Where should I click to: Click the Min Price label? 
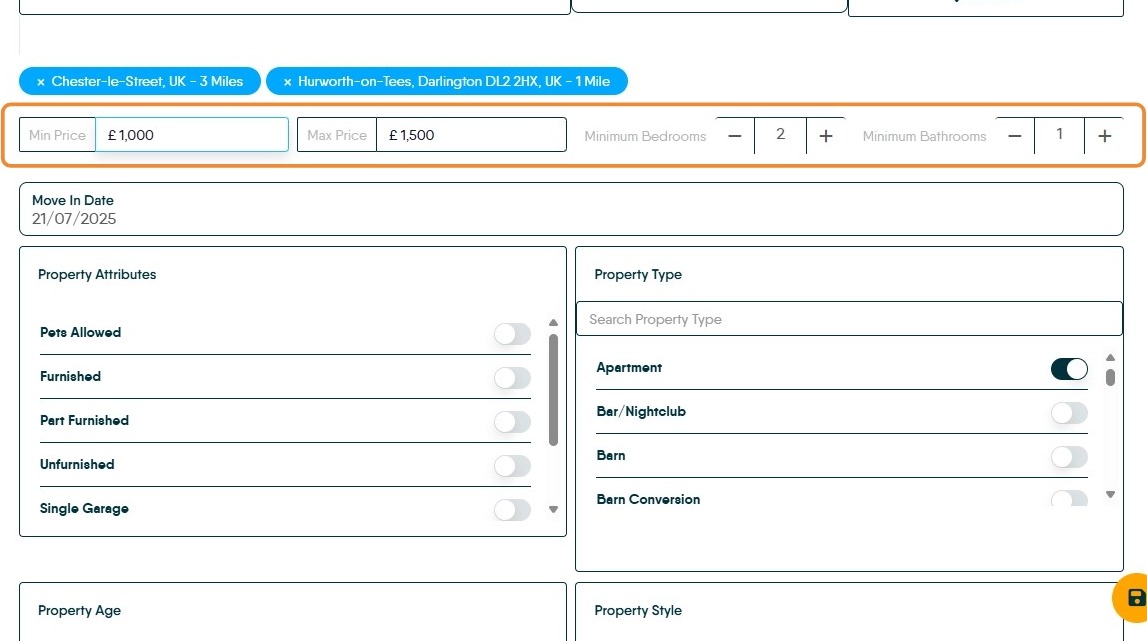[x=57, y=135]
